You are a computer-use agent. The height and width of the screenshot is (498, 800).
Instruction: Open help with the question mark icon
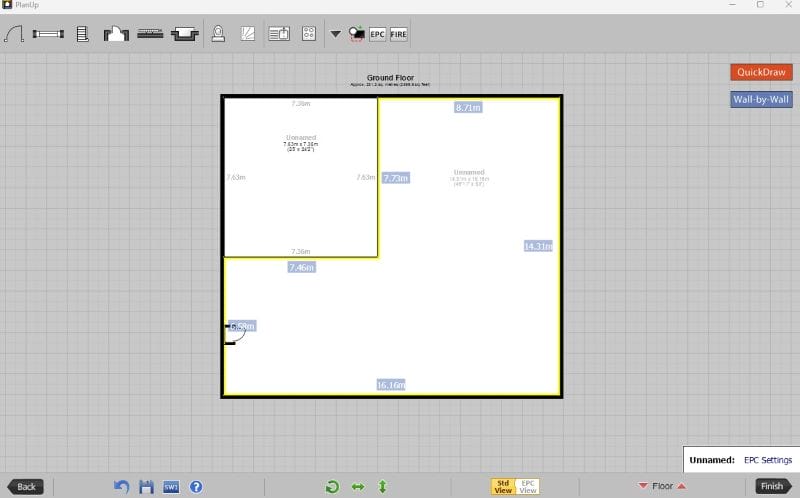[196, 487]
